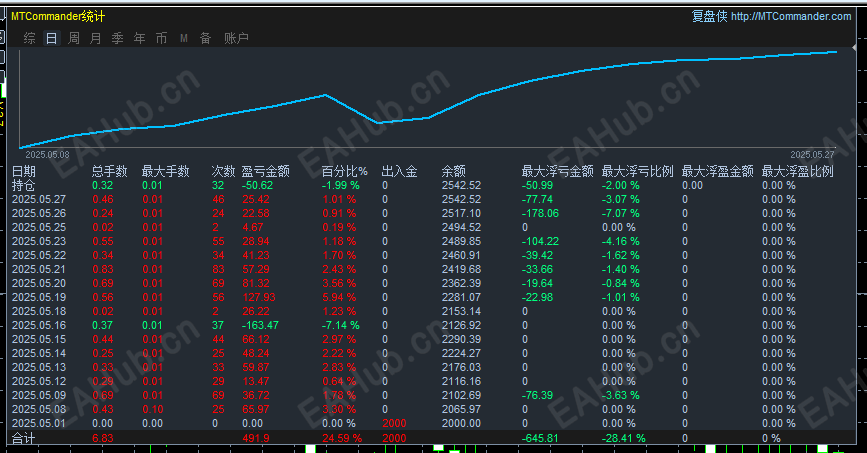This screenshot has height=453, width=867.
Task: Click the -645.81 total floating loss
Action: click(x=540, y=439)
